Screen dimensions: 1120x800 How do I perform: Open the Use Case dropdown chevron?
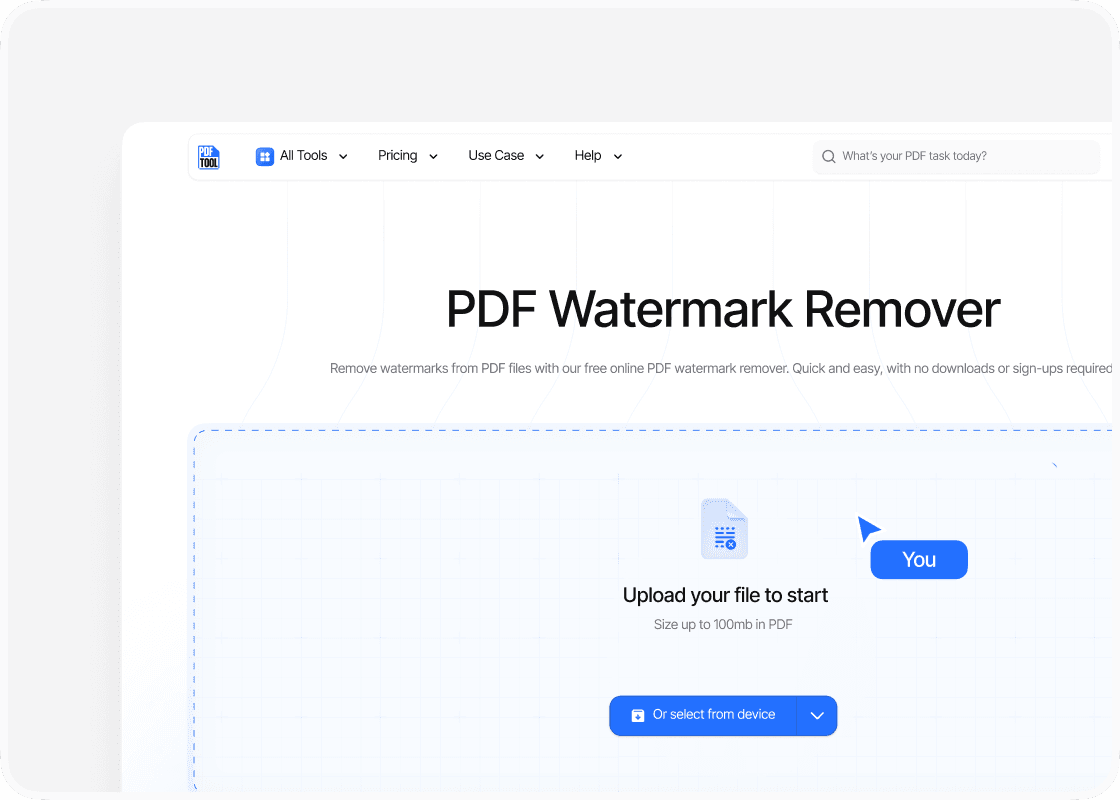coord(540,157)
